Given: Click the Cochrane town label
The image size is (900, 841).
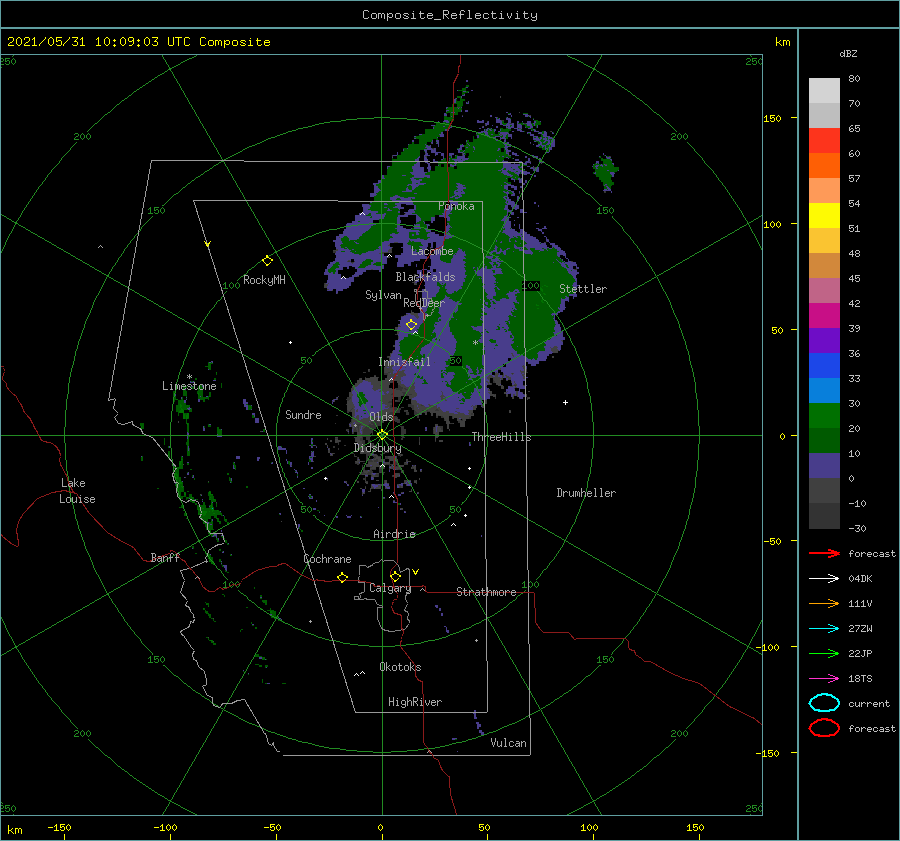Looking at the screenshot, I should coord(327,559).
